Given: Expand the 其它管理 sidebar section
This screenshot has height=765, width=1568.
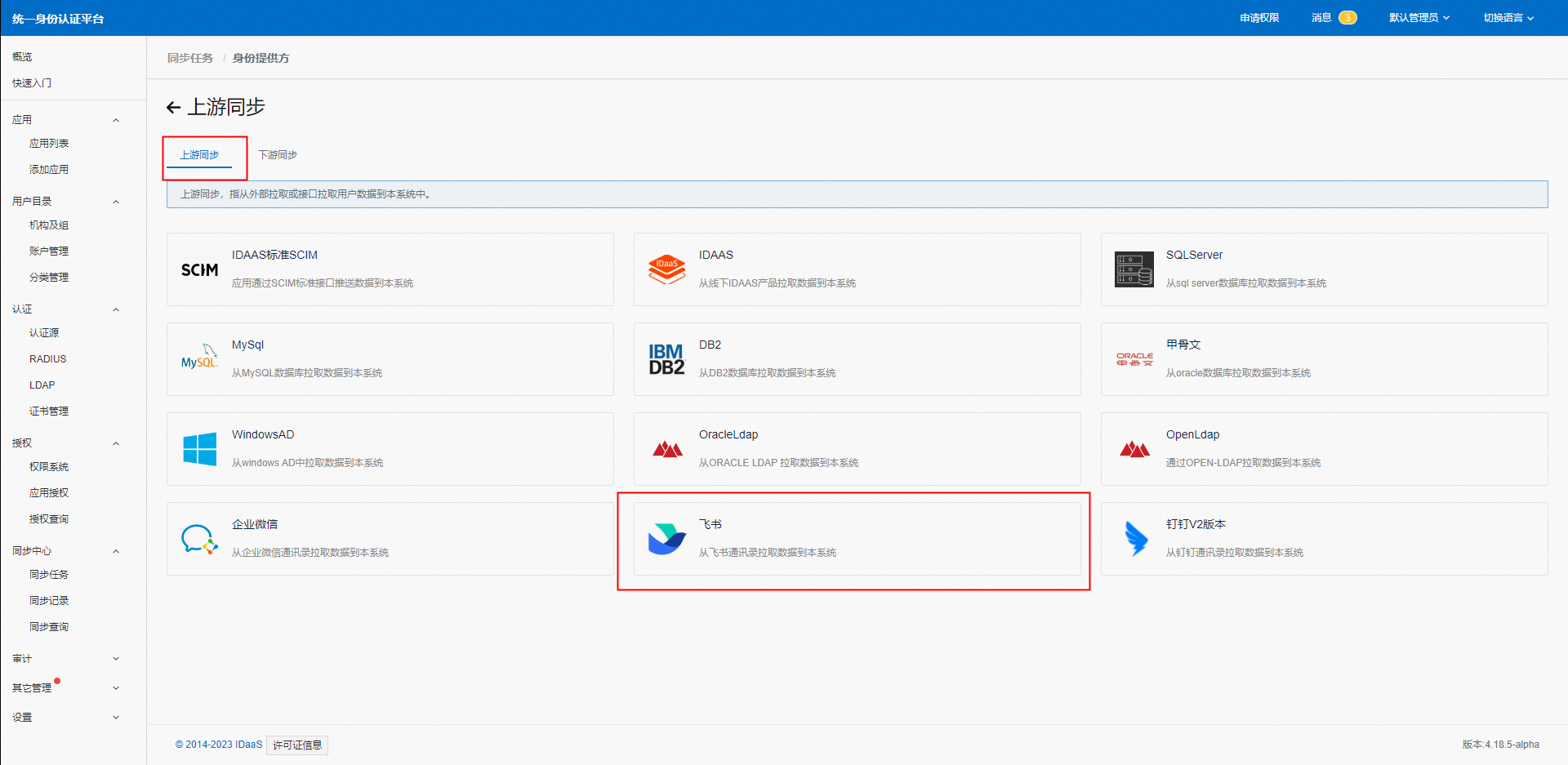Looking at the screenshot, I should coord(116,688).
